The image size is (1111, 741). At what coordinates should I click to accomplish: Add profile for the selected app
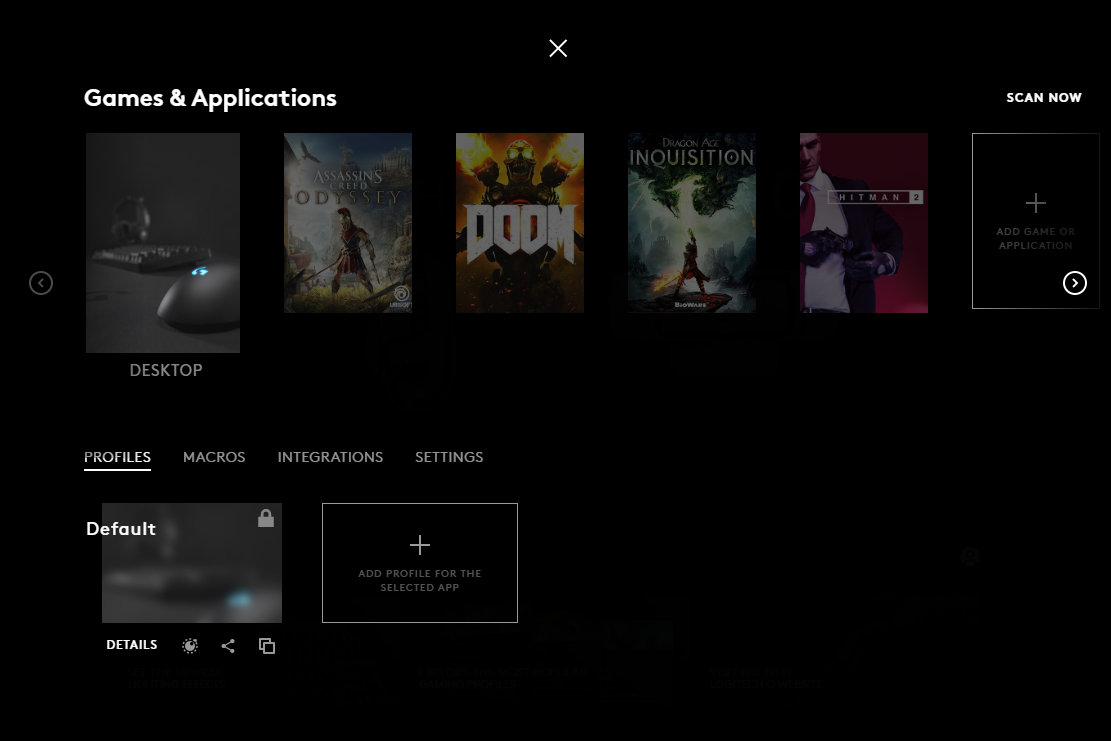pyautogui.click(x=419, y=563)
